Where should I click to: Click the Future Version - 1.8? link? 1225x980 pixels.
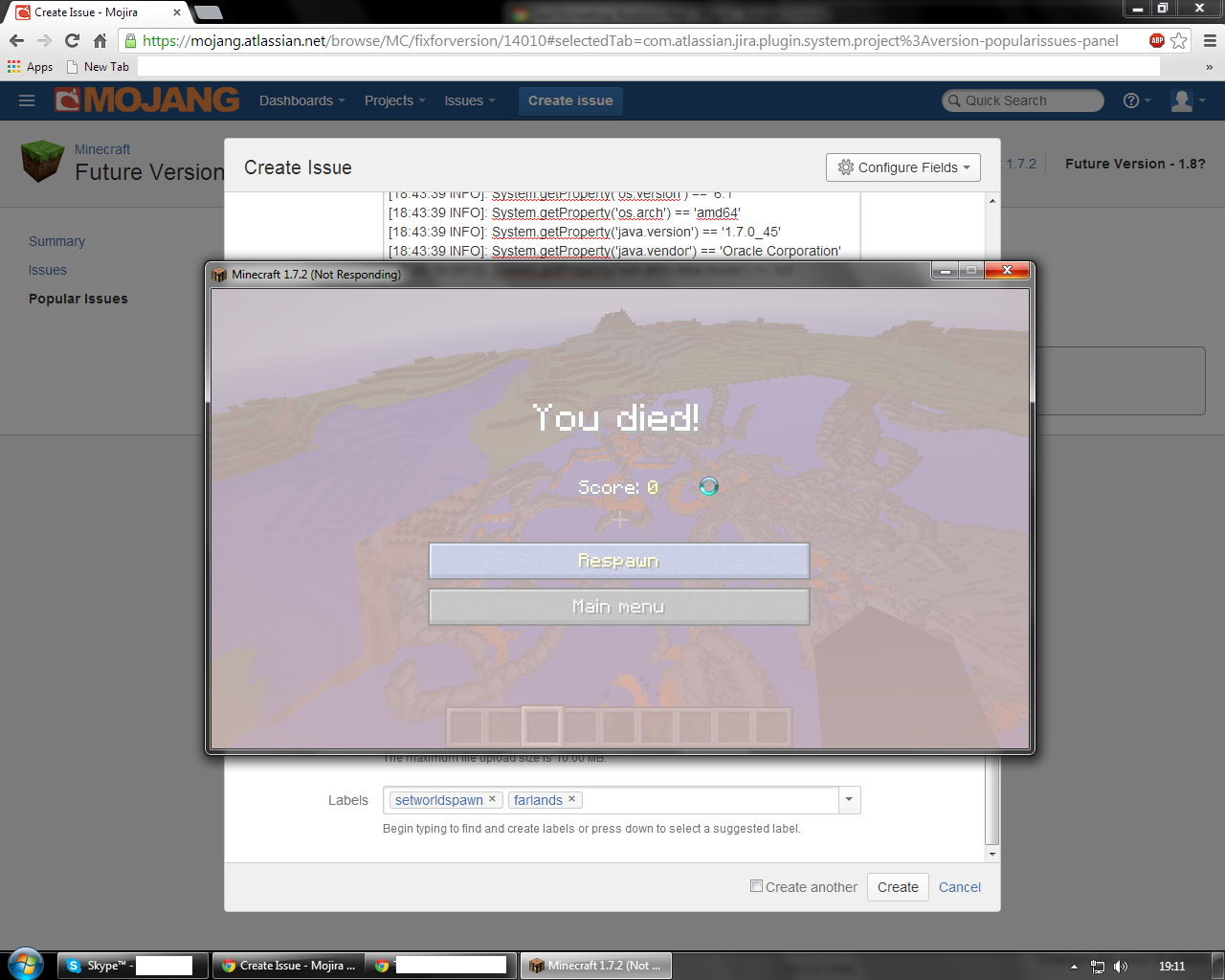(1135, 164)
